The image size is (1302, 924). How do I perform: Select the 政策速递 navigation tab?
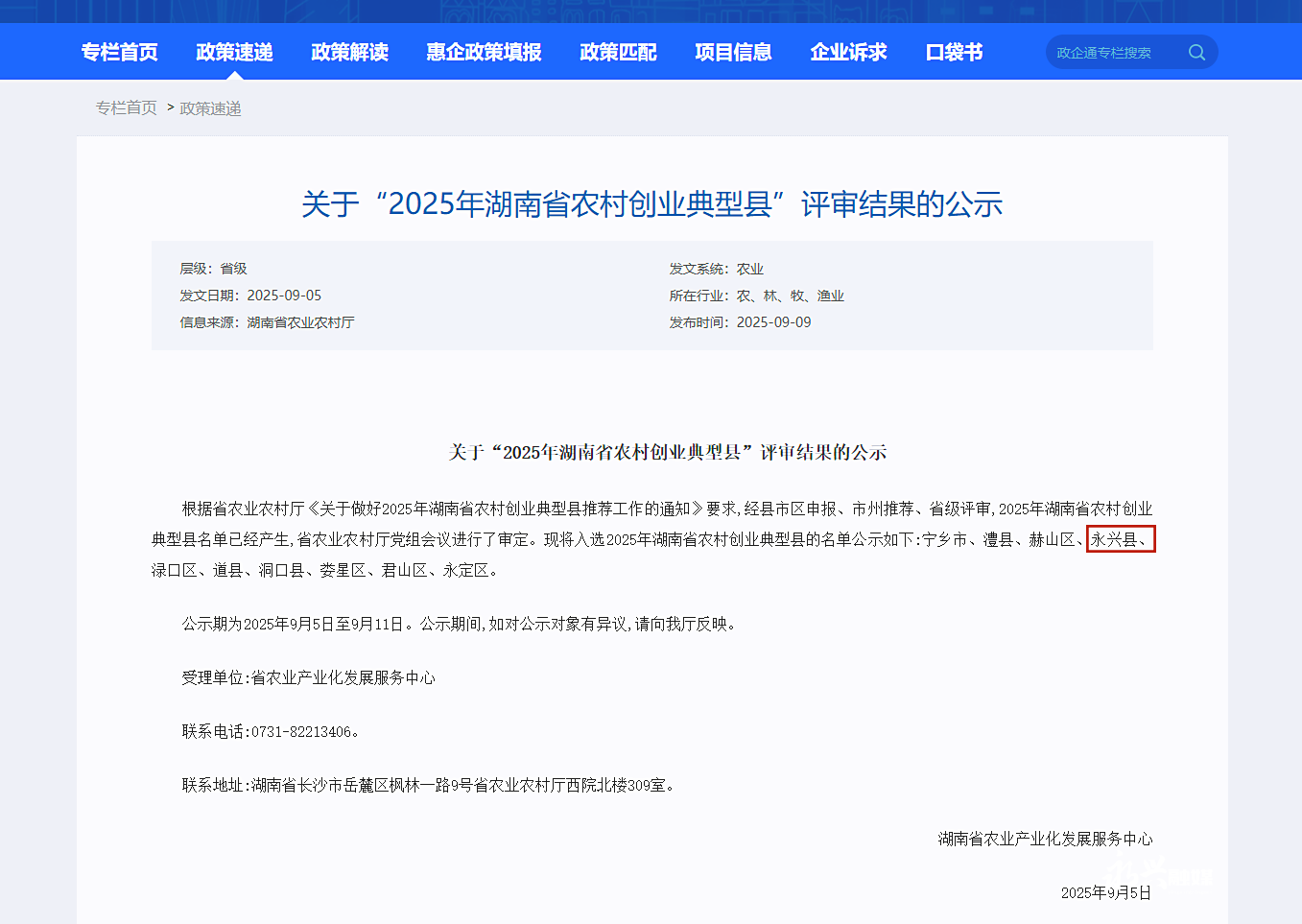point(234,53)
